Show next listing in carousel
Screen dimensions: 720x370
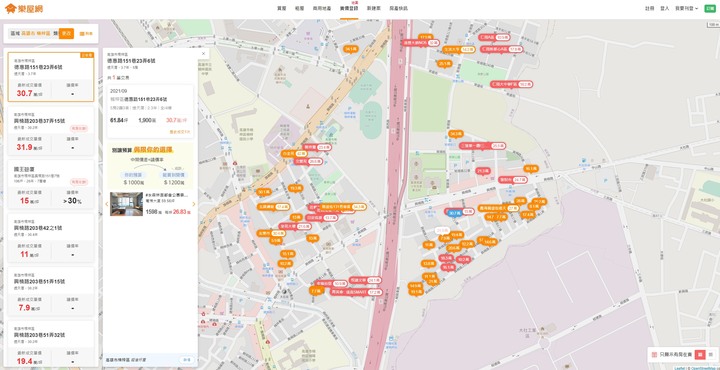194,204
